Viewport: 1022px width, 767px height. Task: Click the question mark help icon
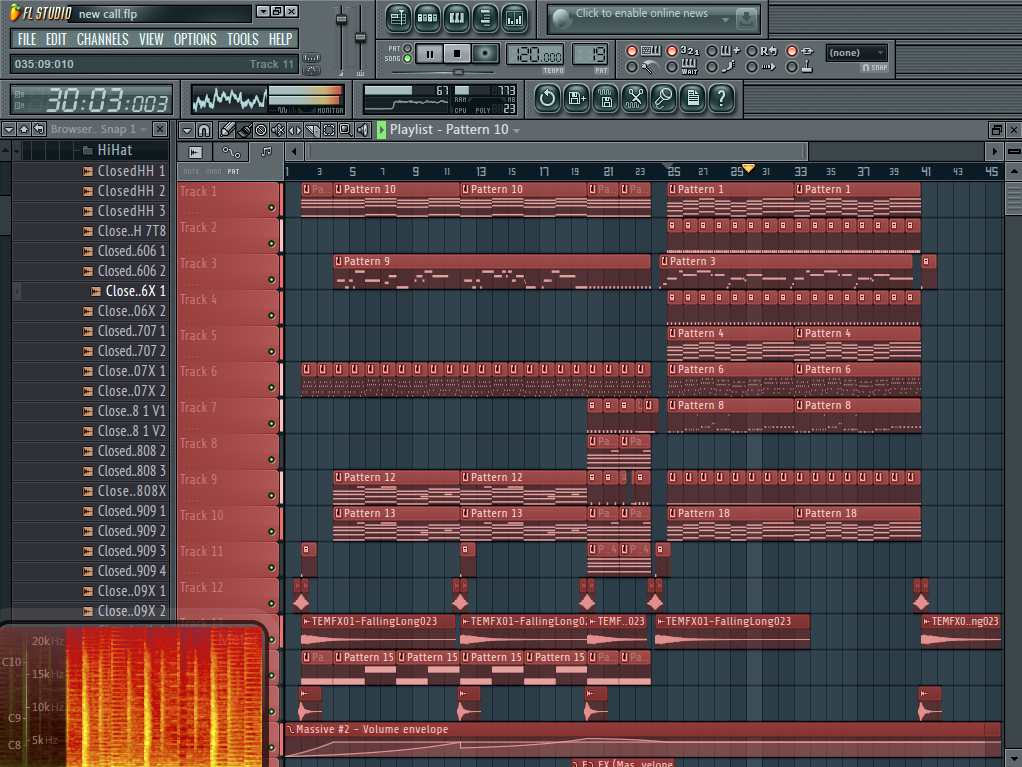722,98
